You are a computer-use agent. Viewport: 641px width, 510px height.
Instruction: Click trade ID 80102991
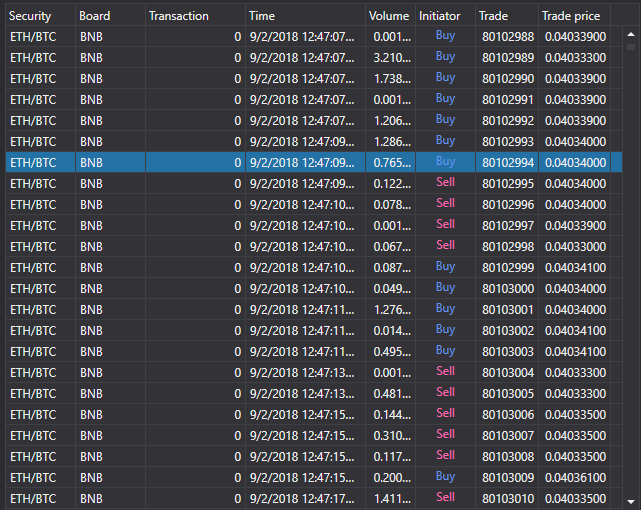[508, 100]
